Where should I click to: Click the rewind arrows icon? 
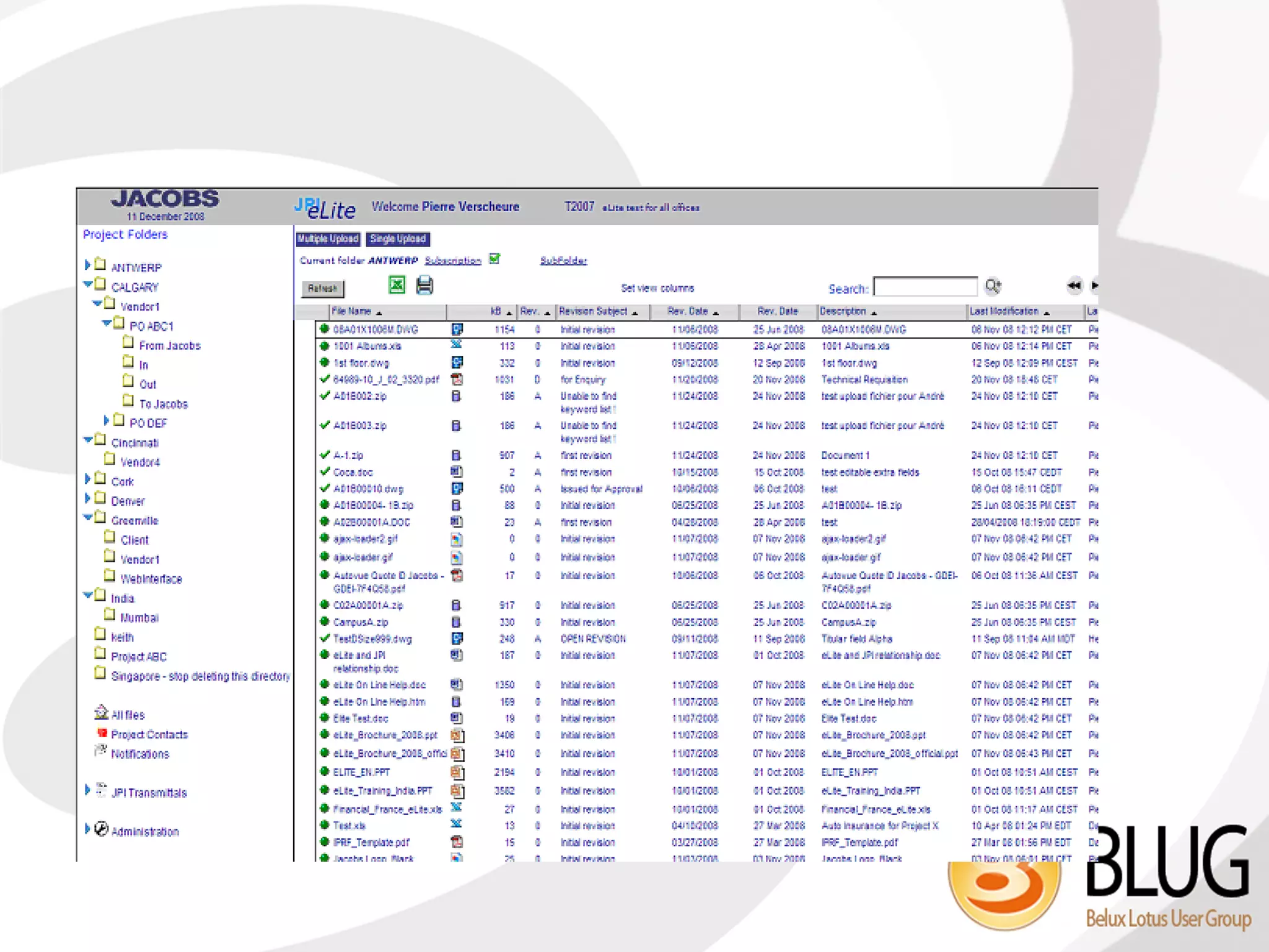1074,286
